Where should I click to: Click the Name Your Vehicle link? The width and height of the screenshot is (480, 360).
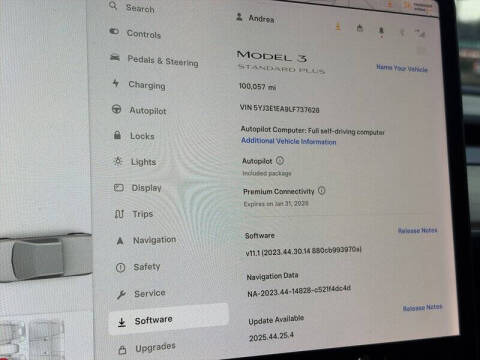coord(402,68)
